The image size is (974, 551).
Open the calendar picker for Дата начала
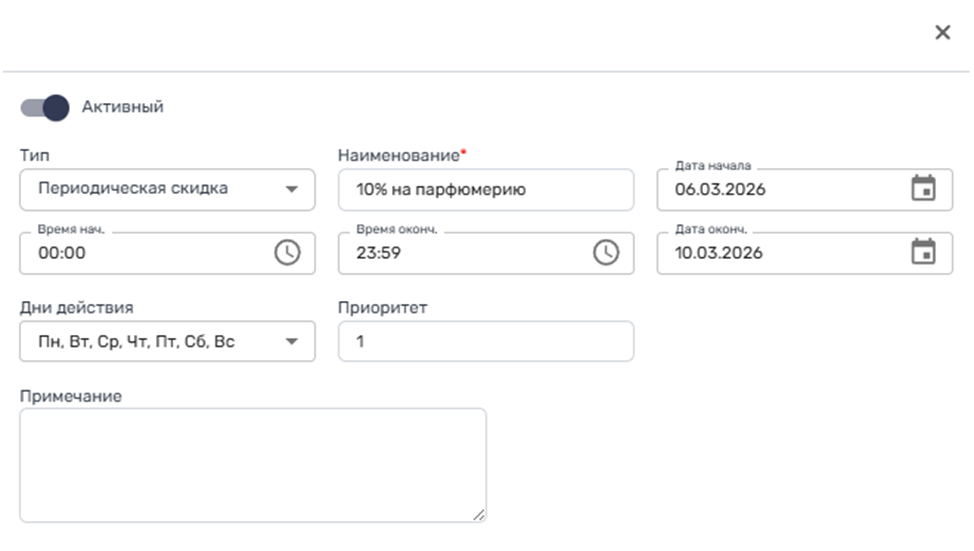pos(923,188)
